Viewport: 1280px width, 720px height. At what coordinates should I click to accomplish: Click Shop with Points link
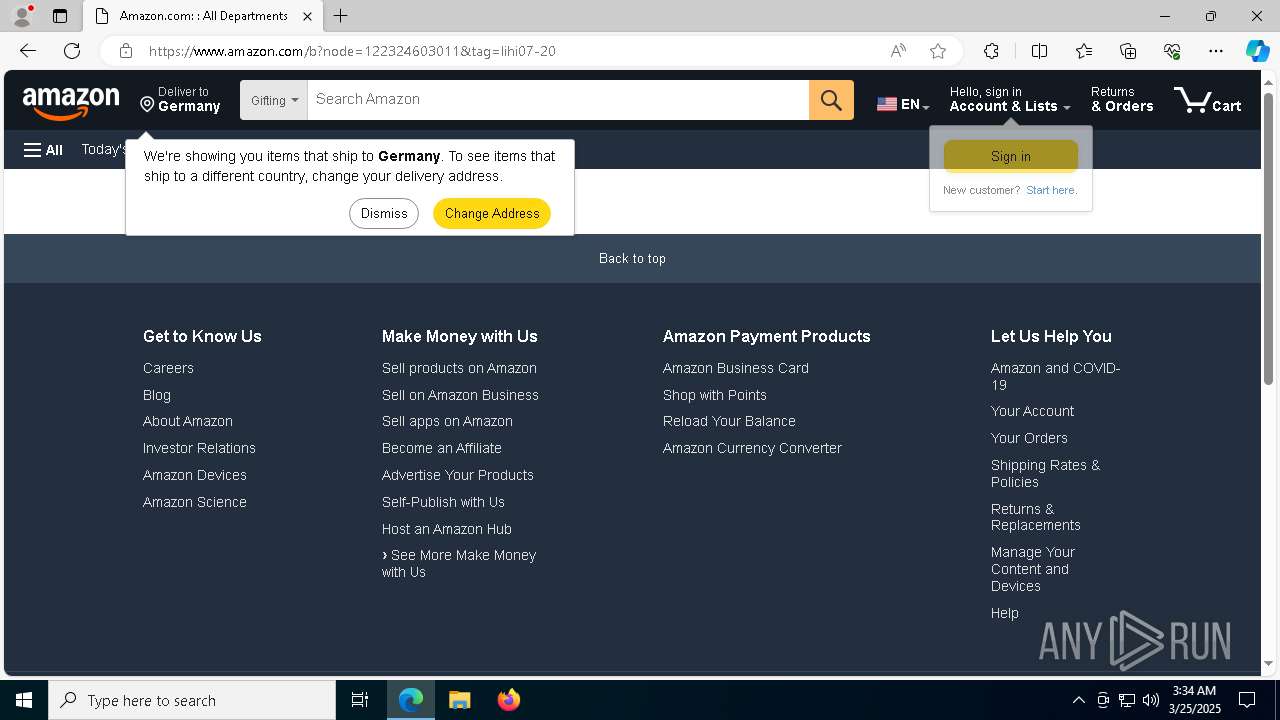[715, 395]
